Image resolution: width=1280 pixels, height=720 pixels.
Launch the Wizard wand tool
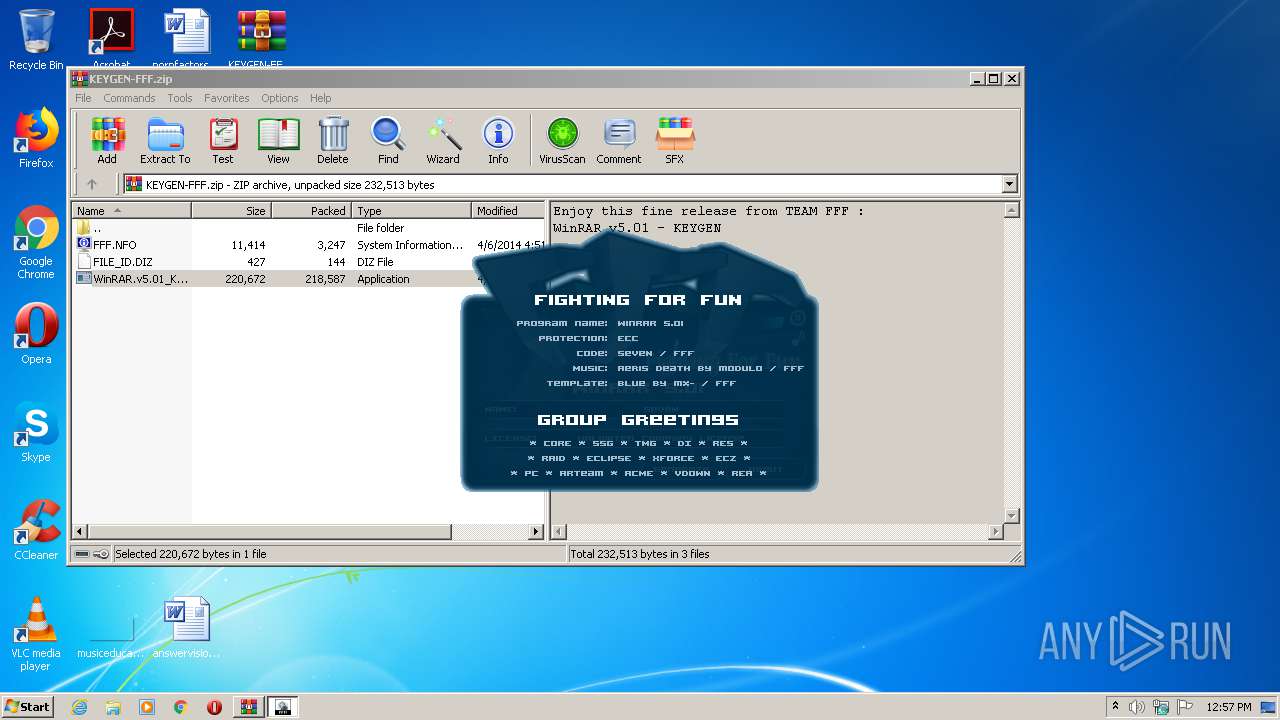[443, 140]
